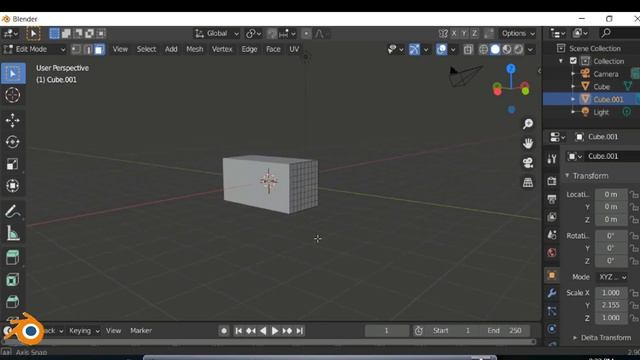
Task: Select the Annotate tool
Action: [x=13, y=211]
